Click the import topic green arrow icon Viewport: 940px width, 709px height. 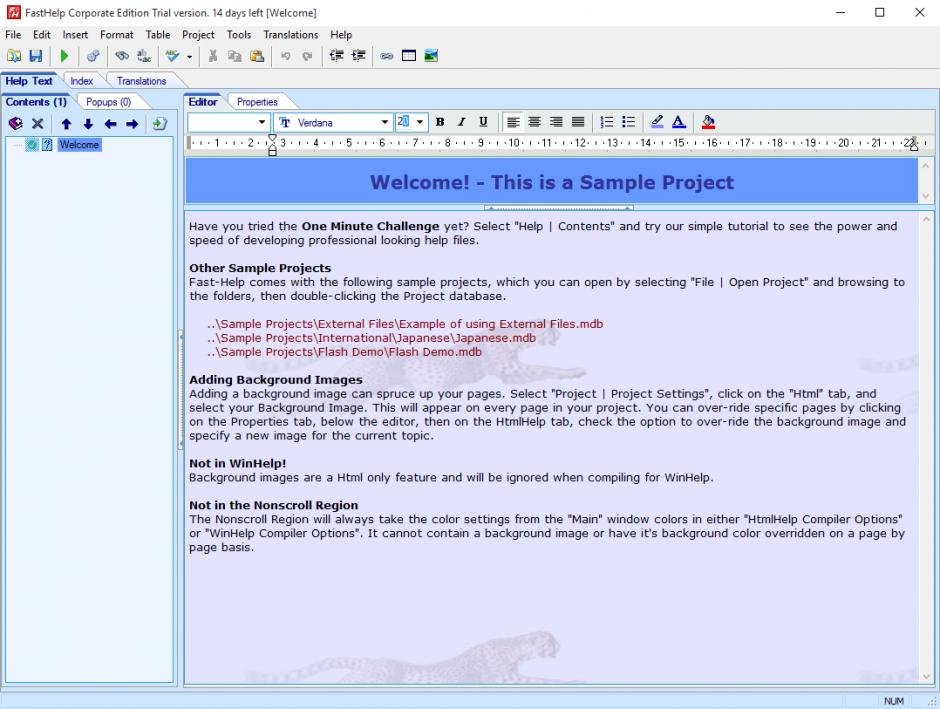pos(159,124)
